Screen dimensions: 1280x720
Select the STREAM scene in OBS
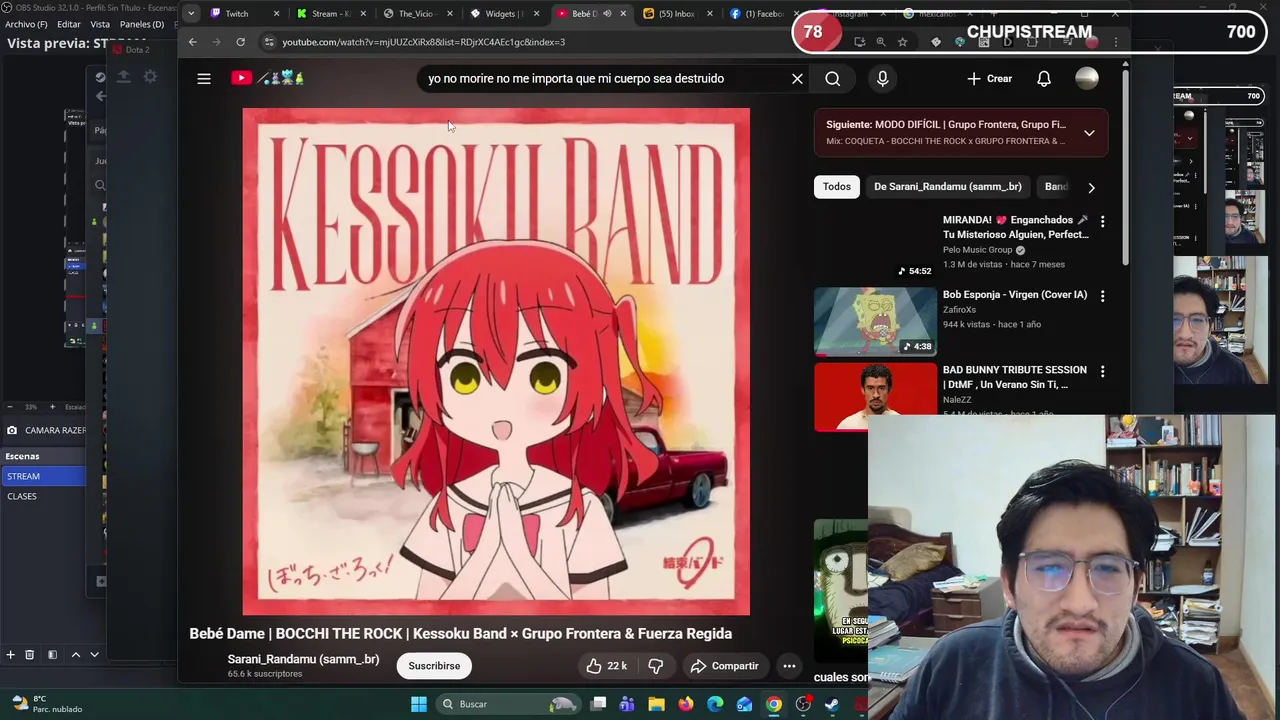[43, 476]
